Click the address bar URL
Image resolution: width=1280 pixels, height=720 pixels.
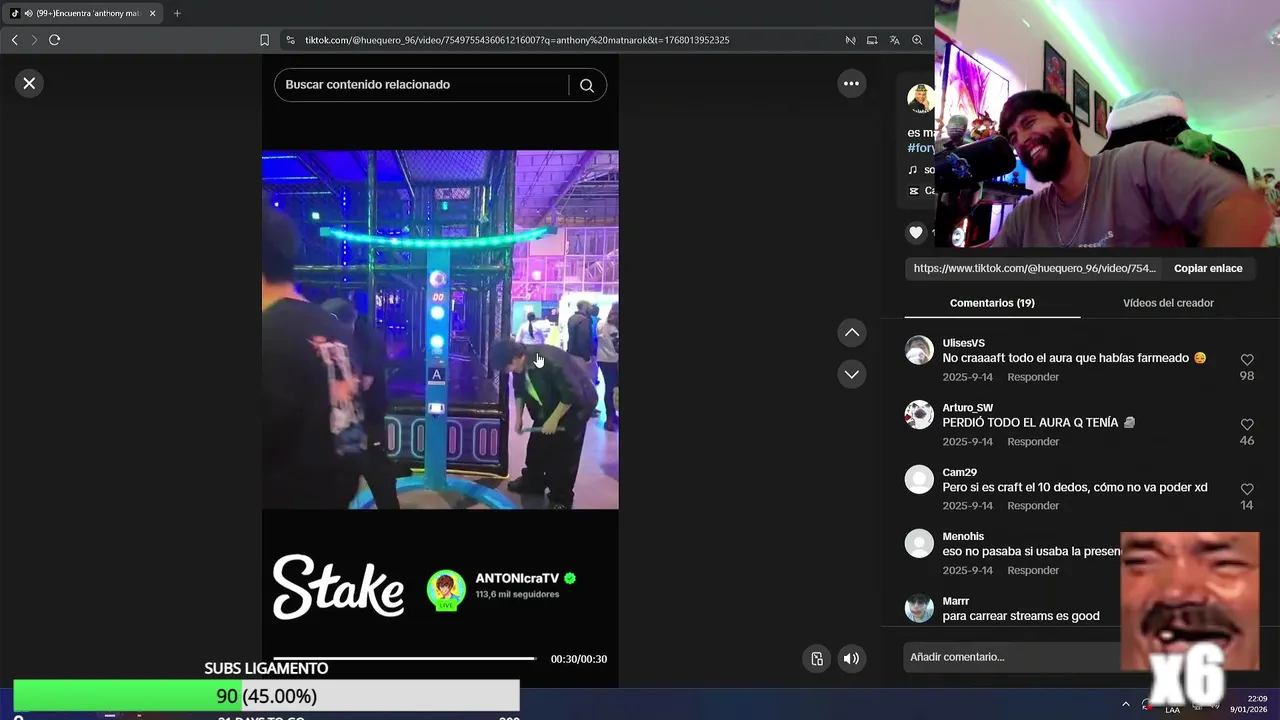click(517, 40)
